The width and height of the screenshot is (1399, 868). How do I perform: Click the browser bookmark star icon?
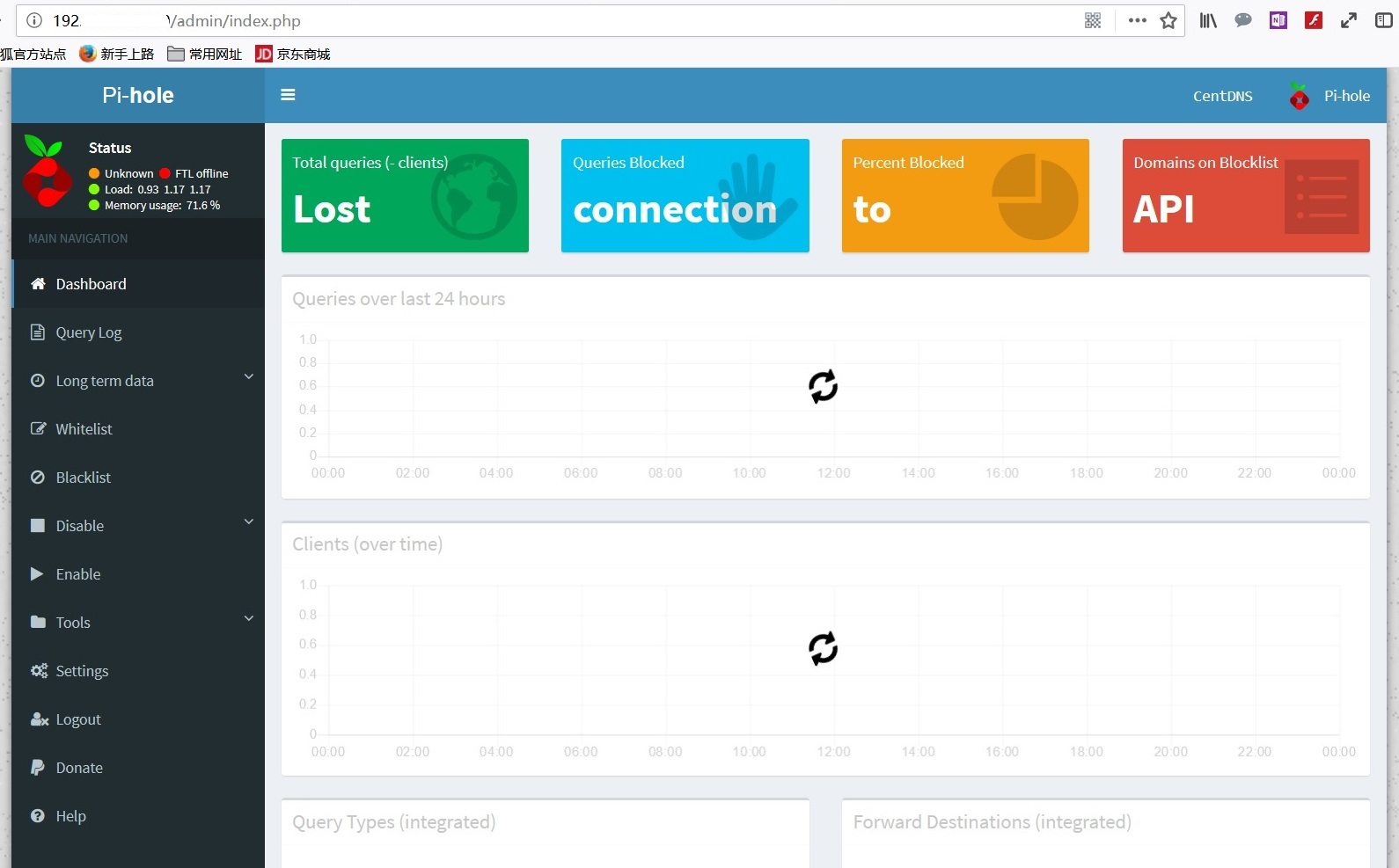coord(1168,20)
